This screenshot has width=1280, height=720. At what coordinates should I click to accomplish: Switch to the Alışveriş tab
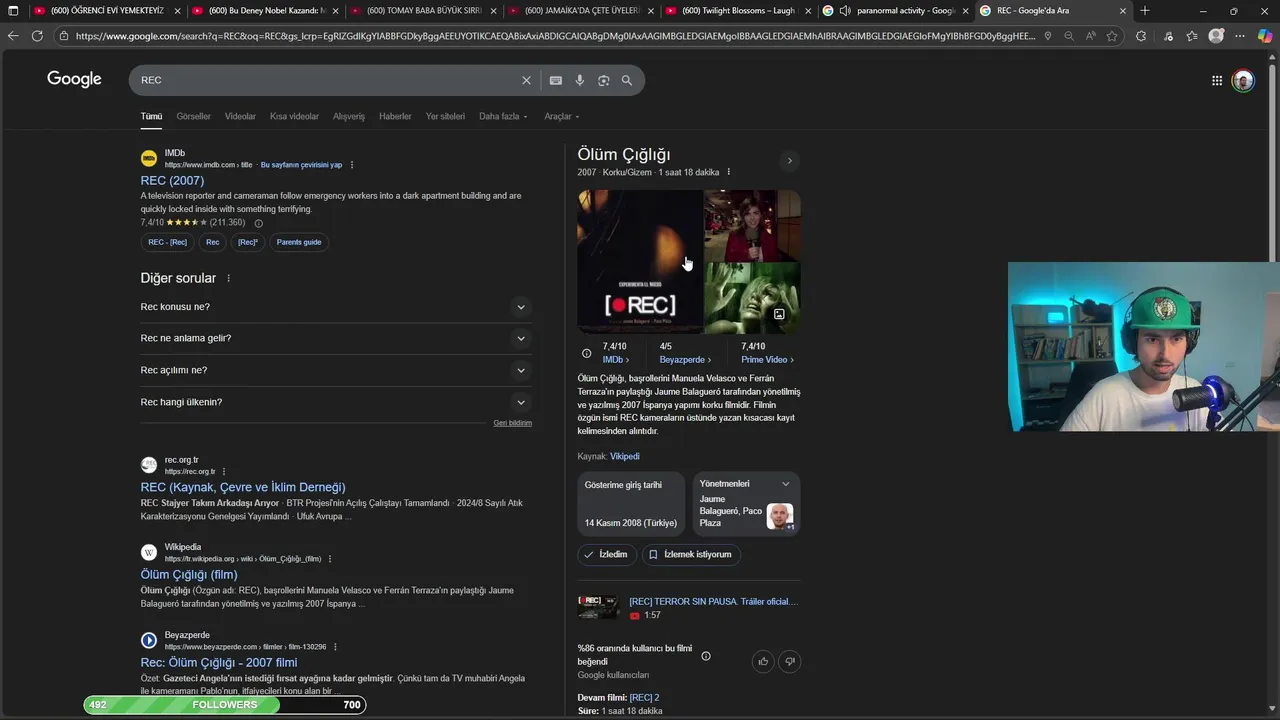[x=349, y=116]
